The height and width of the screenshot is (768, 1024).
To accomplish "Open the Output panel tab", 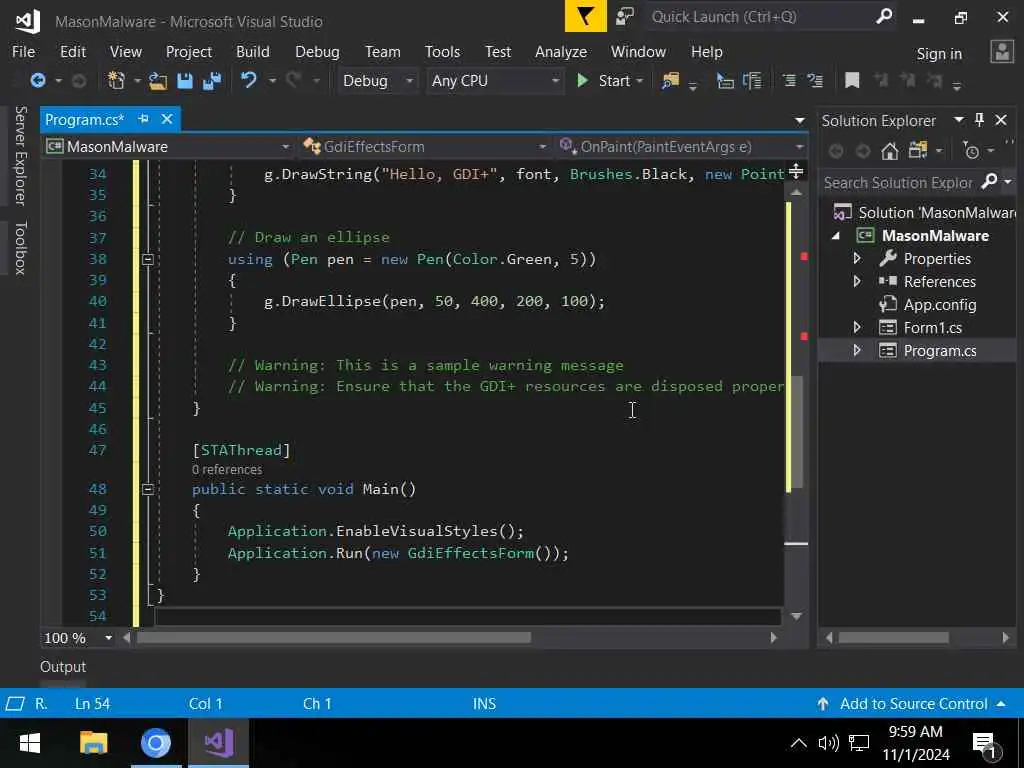I will click(63, 666).
